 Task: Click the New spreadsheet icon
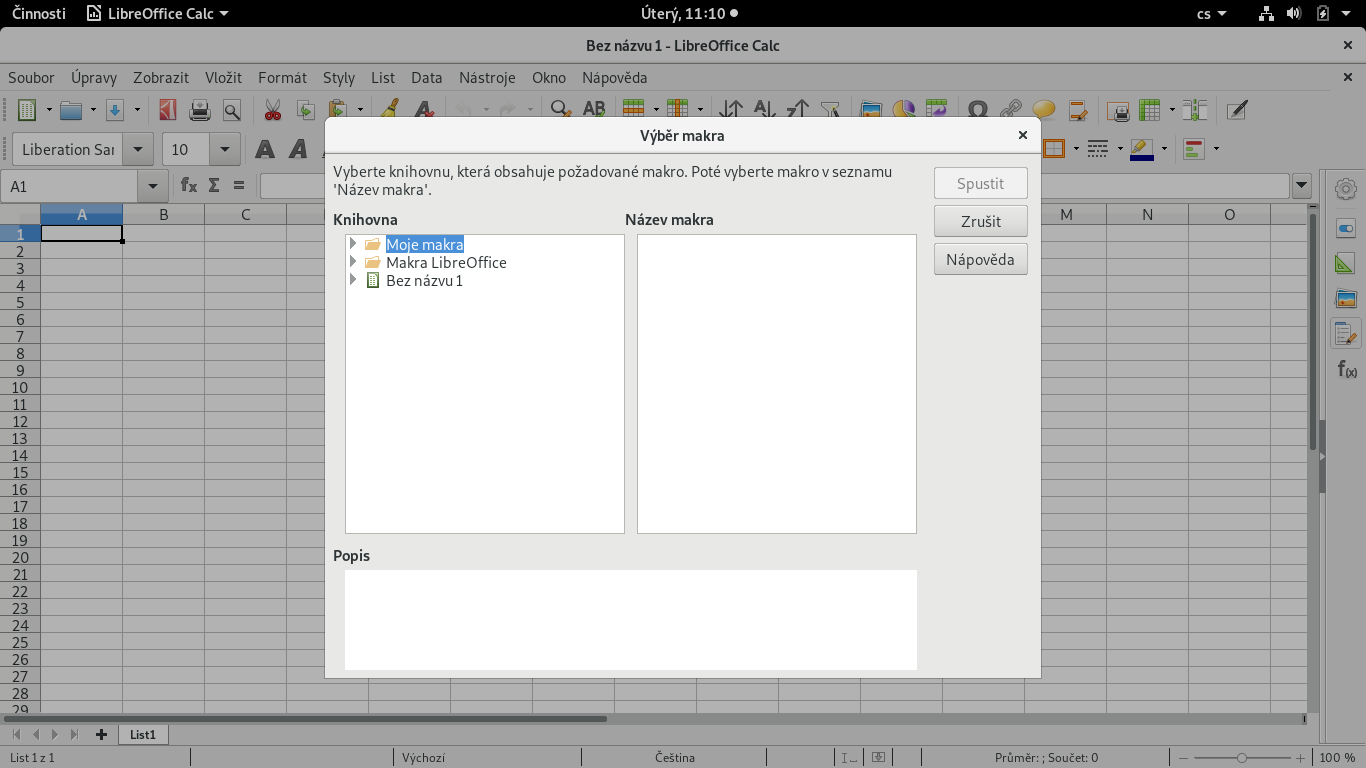(x=27, y=110)
